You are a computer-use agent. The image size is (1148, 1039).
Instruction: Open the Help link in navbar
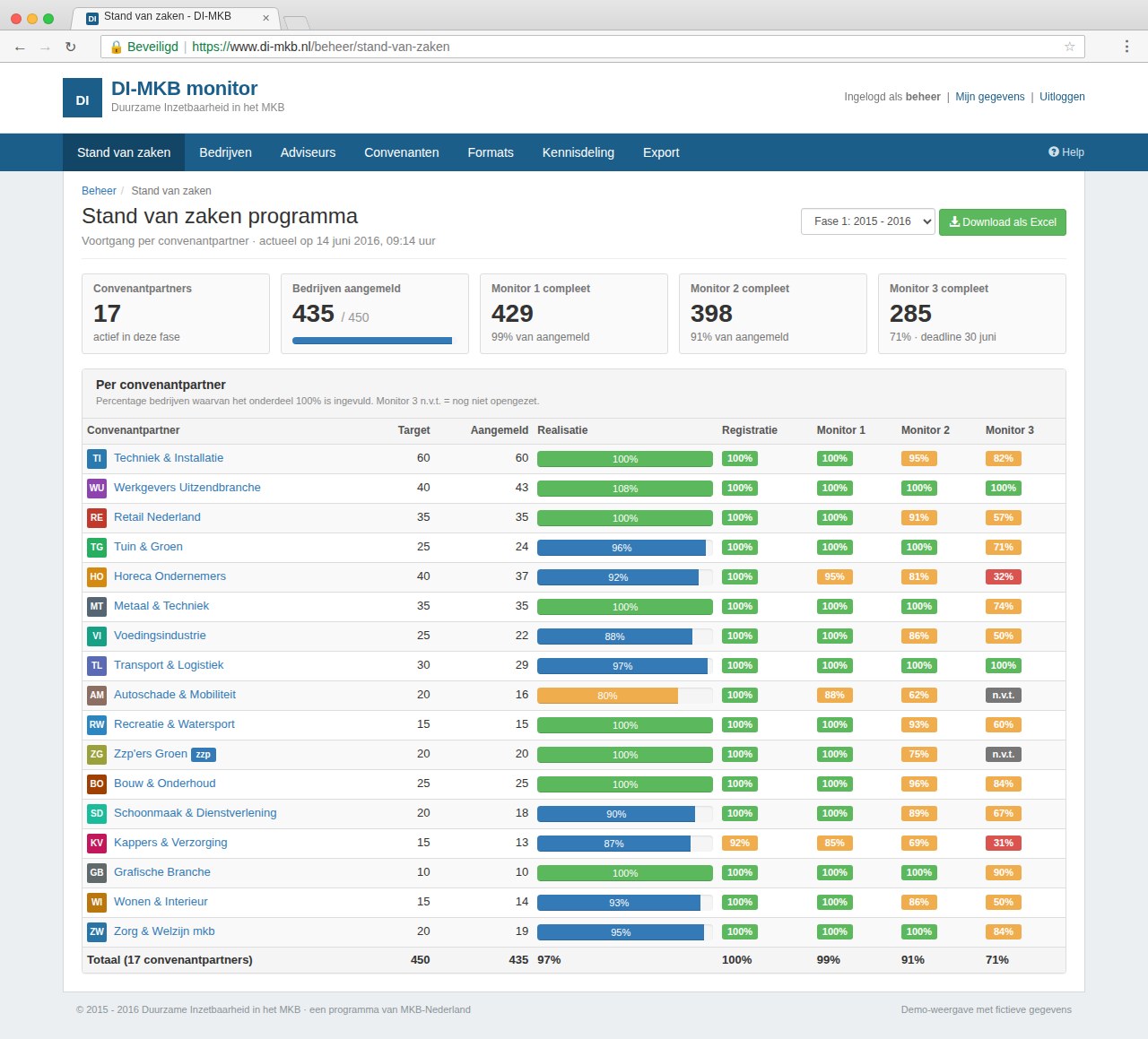click(x=1066, y=152)
